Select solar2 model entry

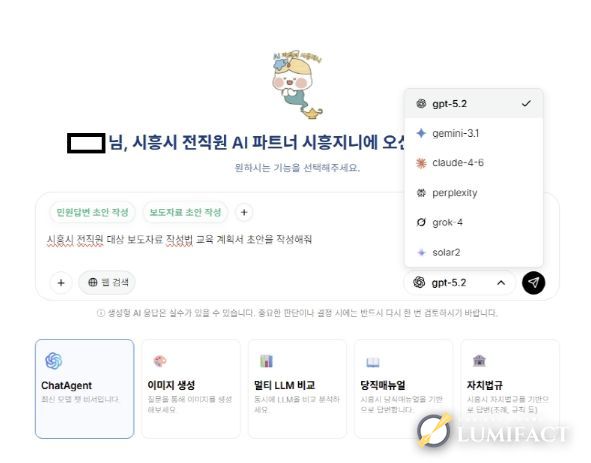(473, 252)
